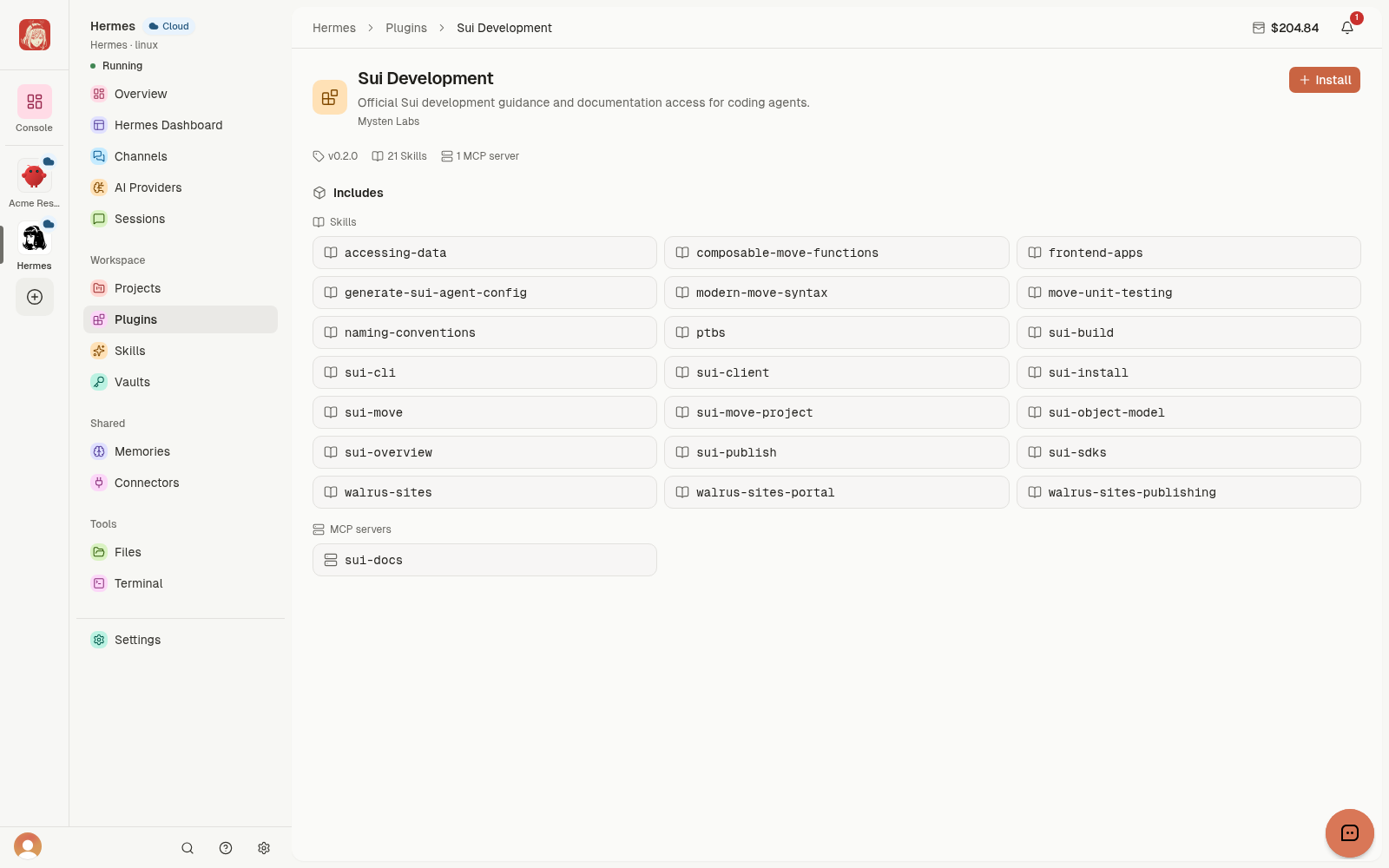
Task: Go to Overview in sidebar
Action: coord(181,94)
